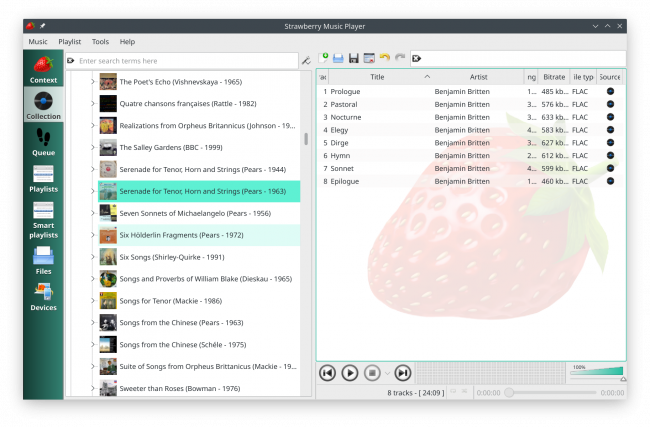The image size is (650, 427).
Task: Create a new playlist from toolbar
Action: click(323, 59)
